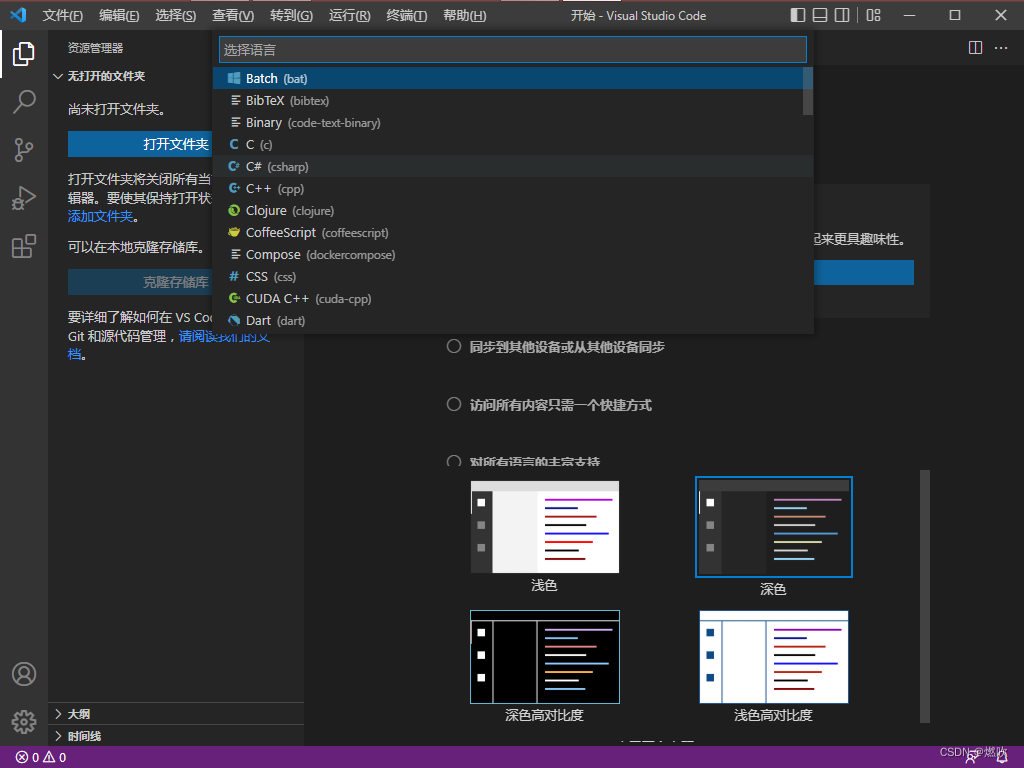The width and height of the screenshot is (1024, 768).
Task: Open the 帮助(H) menu
Action: point(464,15)
